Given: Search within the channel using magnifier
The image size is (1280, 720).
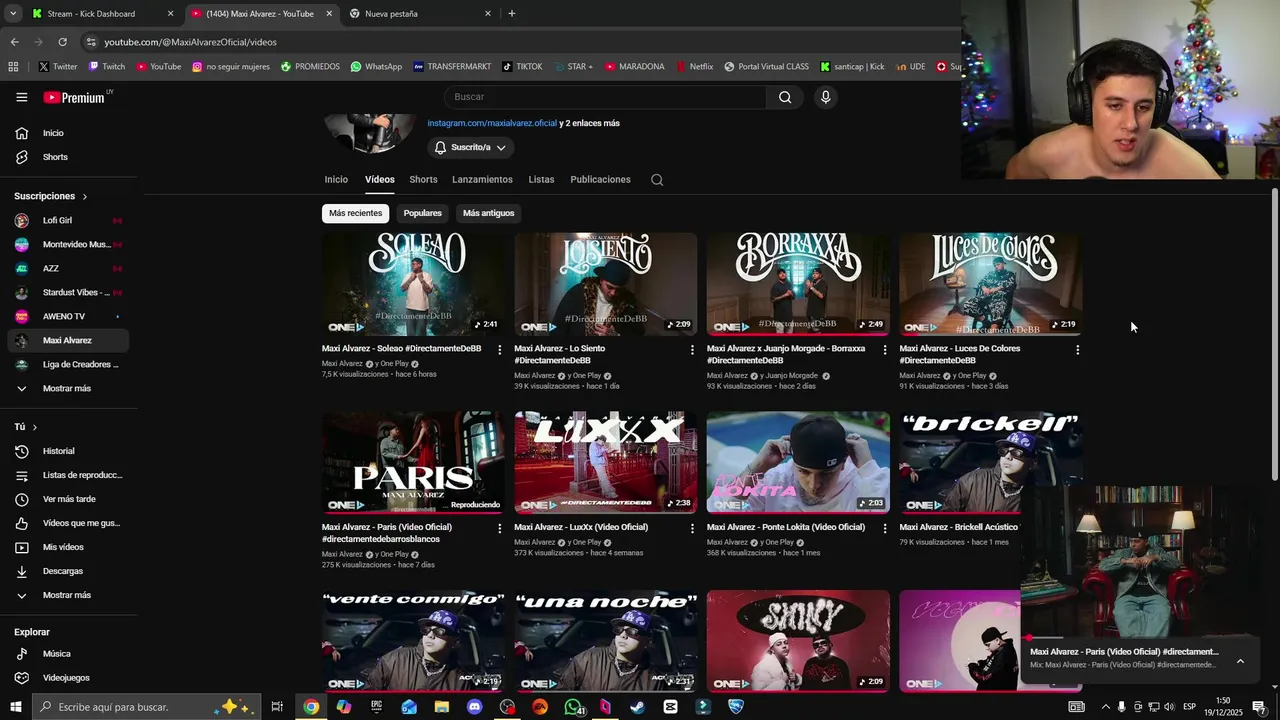Looking at the screenshot, I should 657,180.
